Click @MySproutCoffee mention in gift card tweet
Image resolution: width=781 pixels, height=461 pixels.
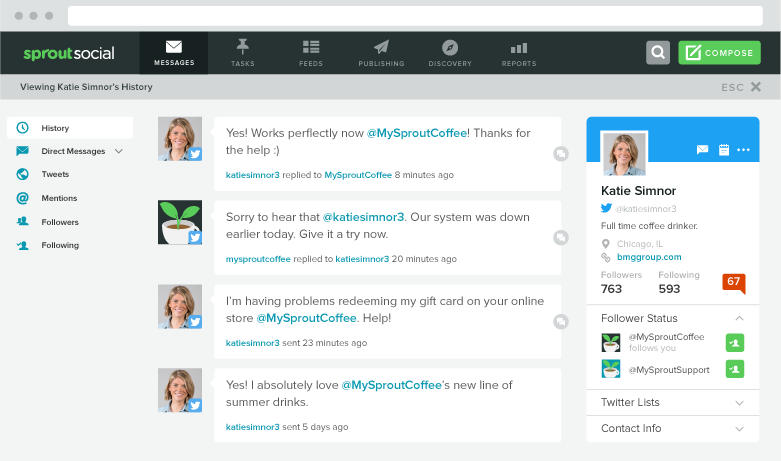[306, 318]
